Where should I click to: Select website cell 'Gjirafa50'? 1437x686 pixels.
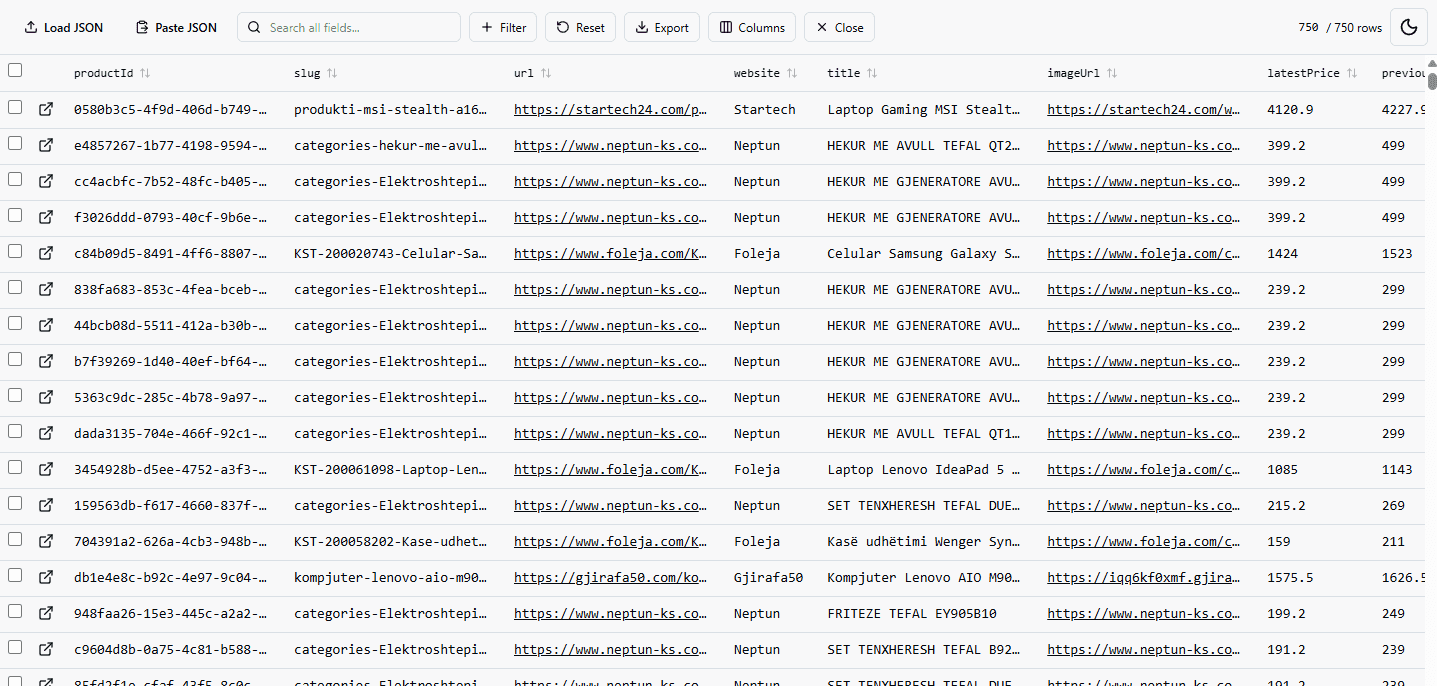[768, 578]
